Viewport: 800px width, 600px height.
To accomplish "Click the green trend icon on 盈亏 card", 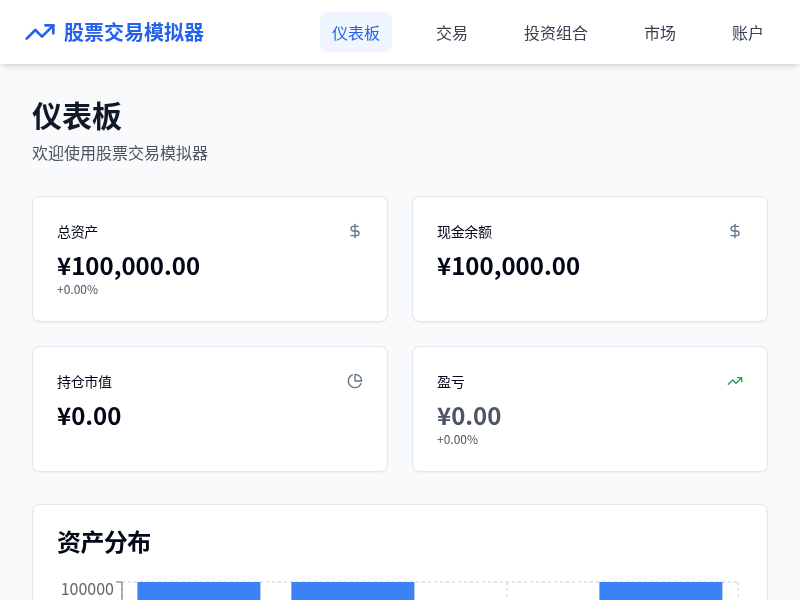I will (735, 381).
